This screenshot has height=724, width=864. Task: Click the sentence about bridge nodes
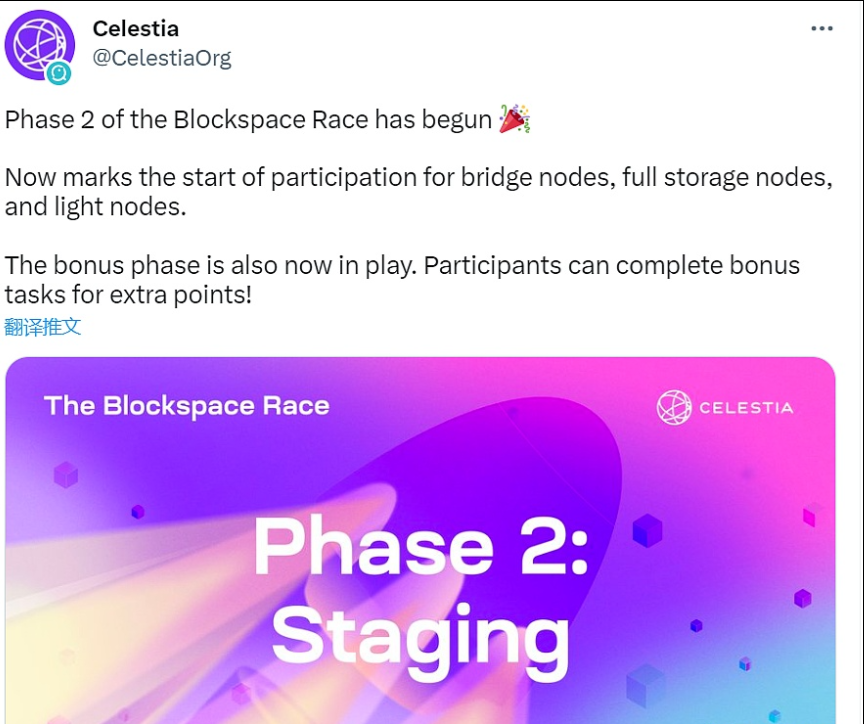pos(418,192)
